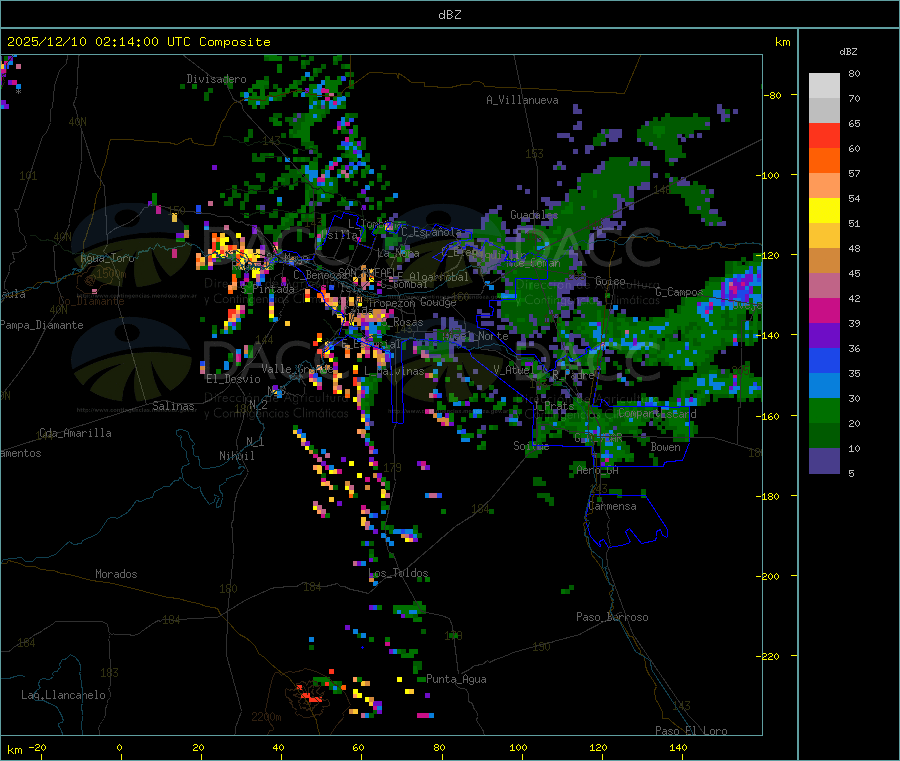Click the slate purple 5-10 dBZ swatch
Screen dimensions: 900x761
pos(824,461)
